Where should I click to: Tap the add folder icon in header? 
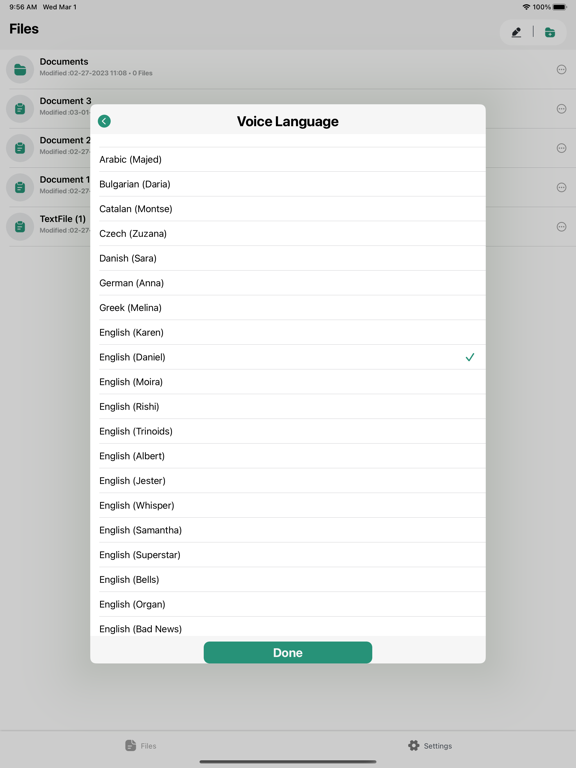[x=550, y=32]
